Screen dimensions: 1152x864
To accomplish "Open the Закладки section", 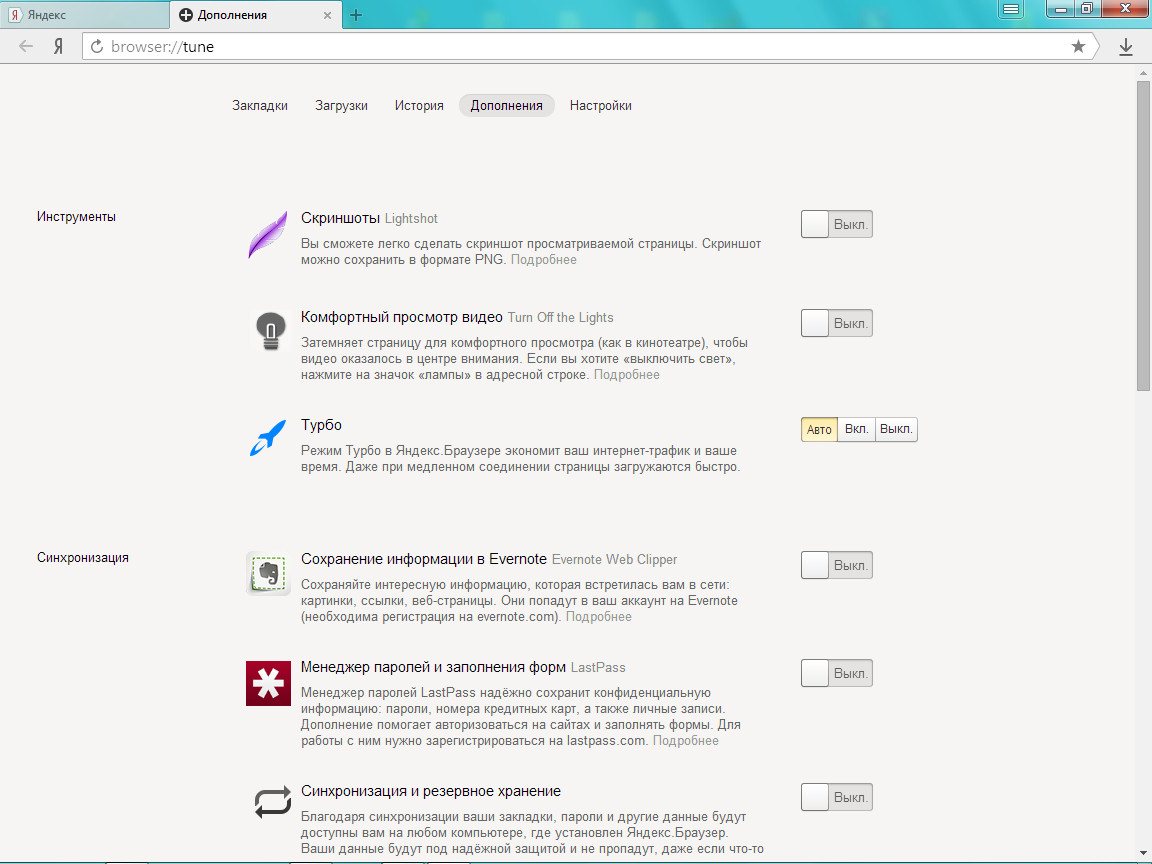I will tap(260, 106).
